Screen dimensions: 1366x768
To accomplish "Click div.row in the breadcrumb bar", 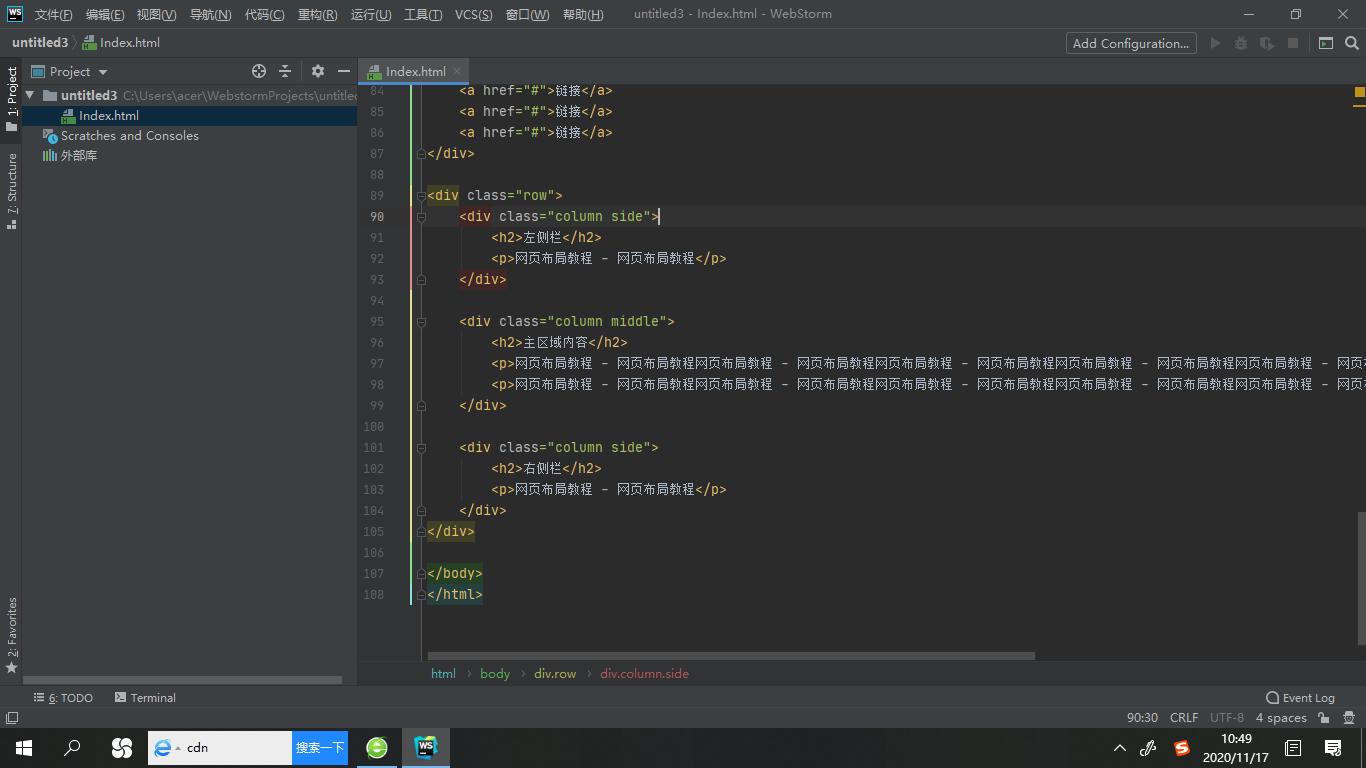I will pyautogui.click(x=555, y=673).
